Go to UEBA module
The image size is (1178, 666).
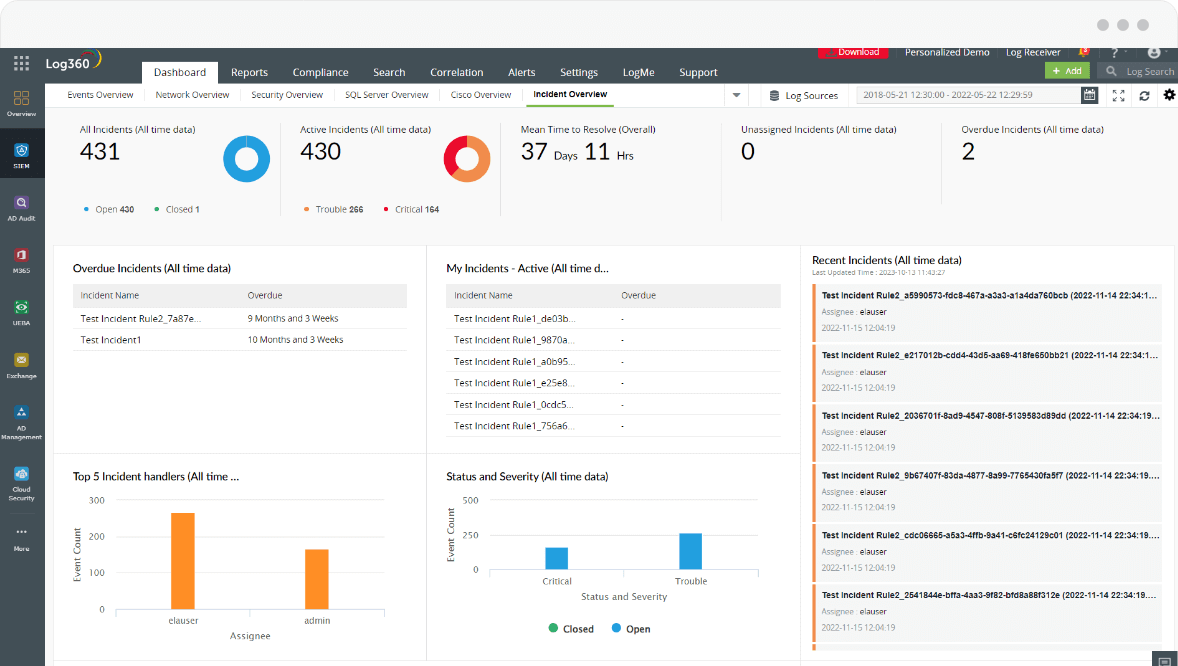[x=22, y=311]
